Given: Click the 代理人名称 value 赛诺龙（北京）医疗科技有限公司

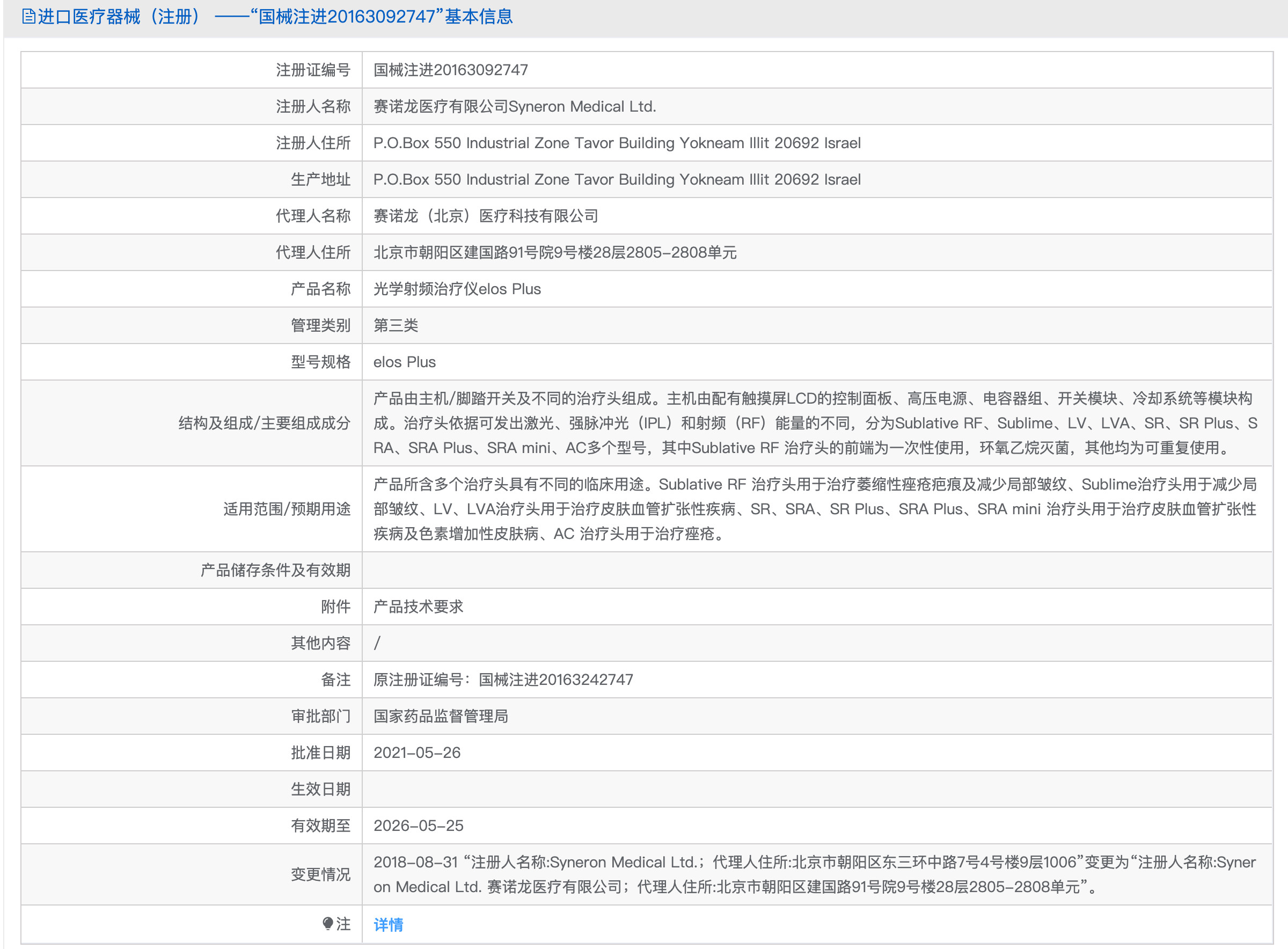Looking at the screenshot, I should [485, 215].
